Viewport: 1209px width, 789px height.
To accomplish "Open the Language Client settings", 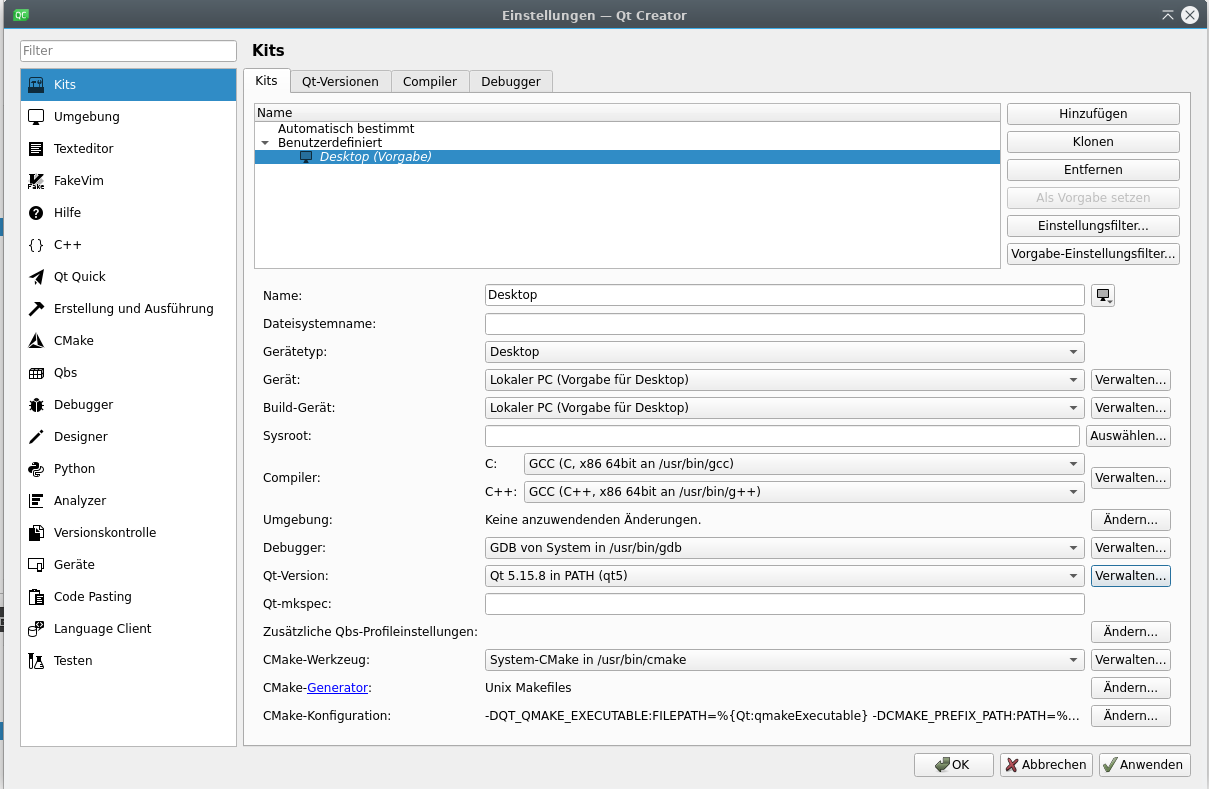I will point(102,629).
